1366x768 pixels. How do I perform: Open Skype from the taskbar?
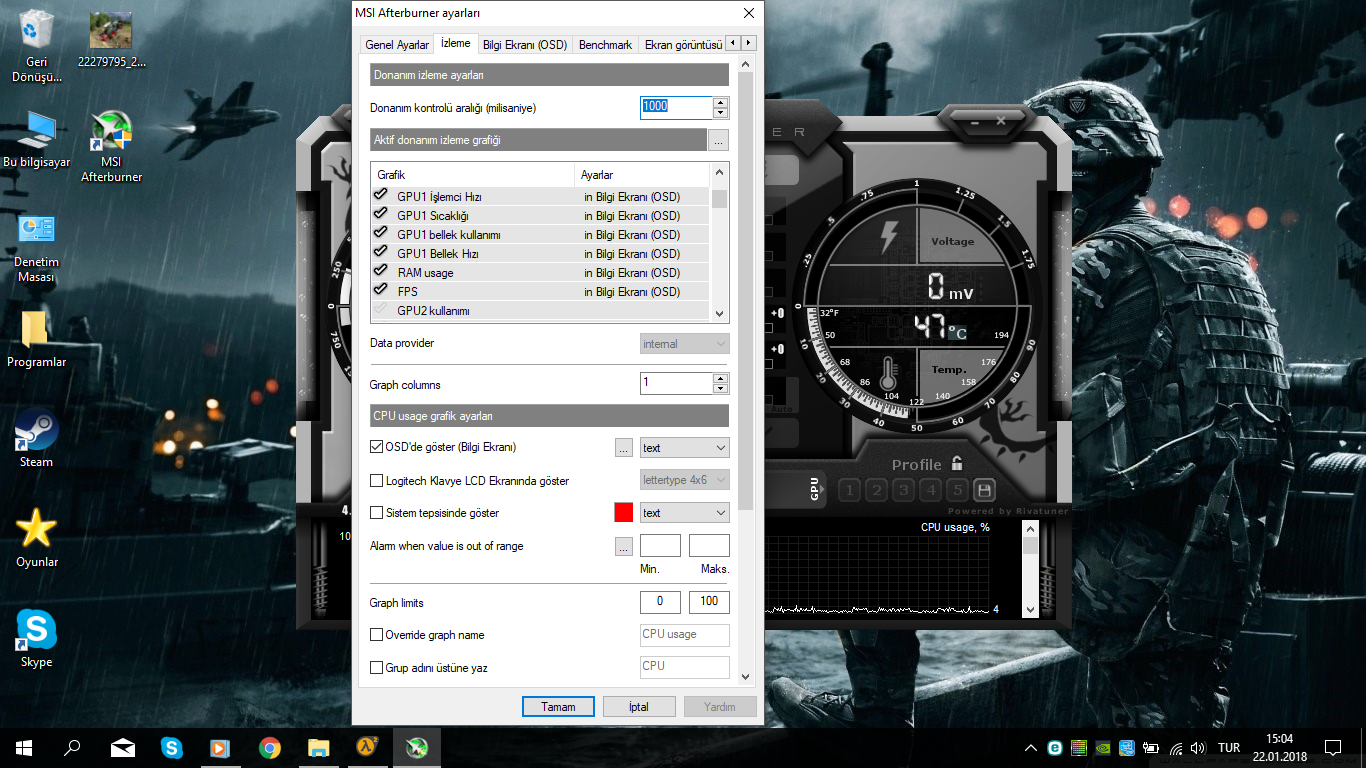[x=172, y=747]
